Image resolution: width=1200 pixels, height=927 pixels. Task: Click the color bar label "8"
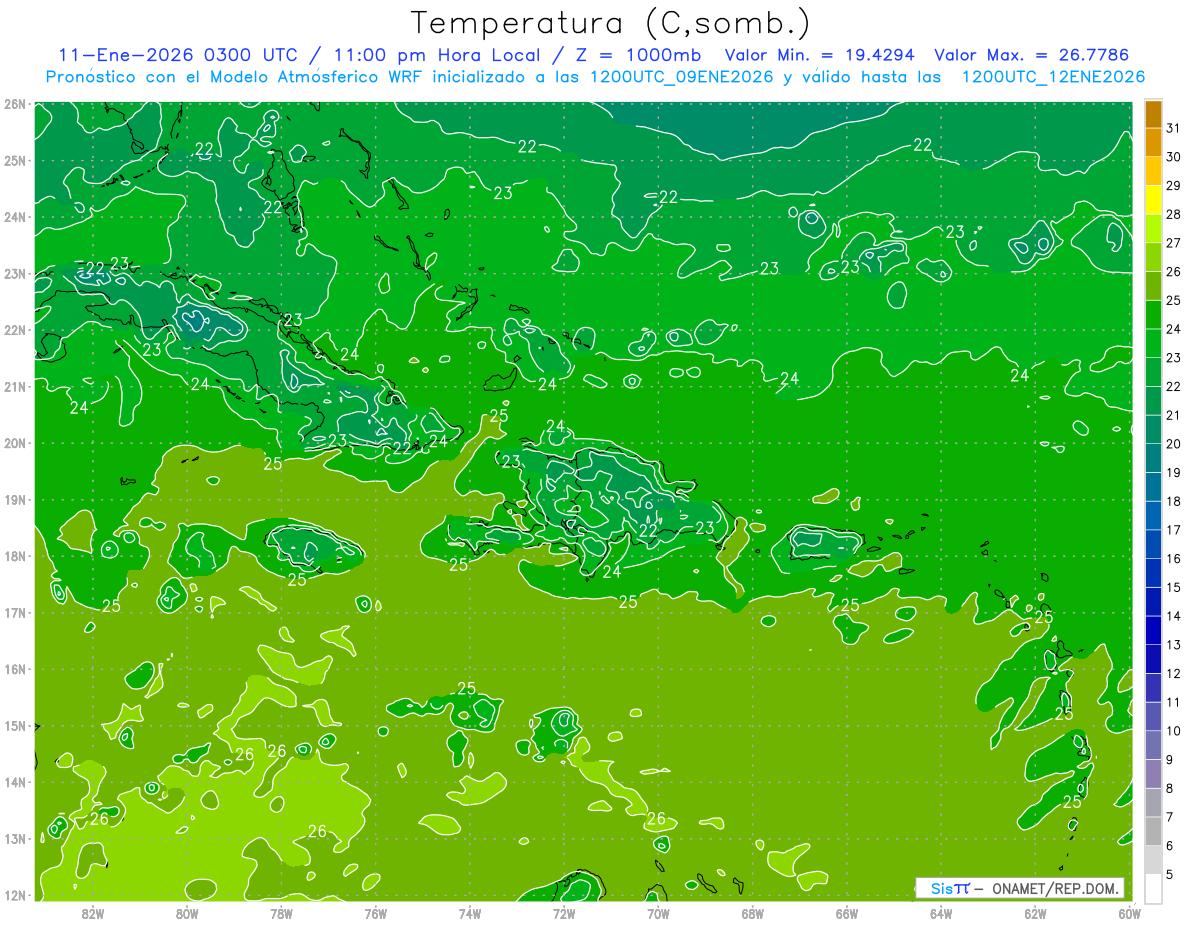tap(1170, 788)
